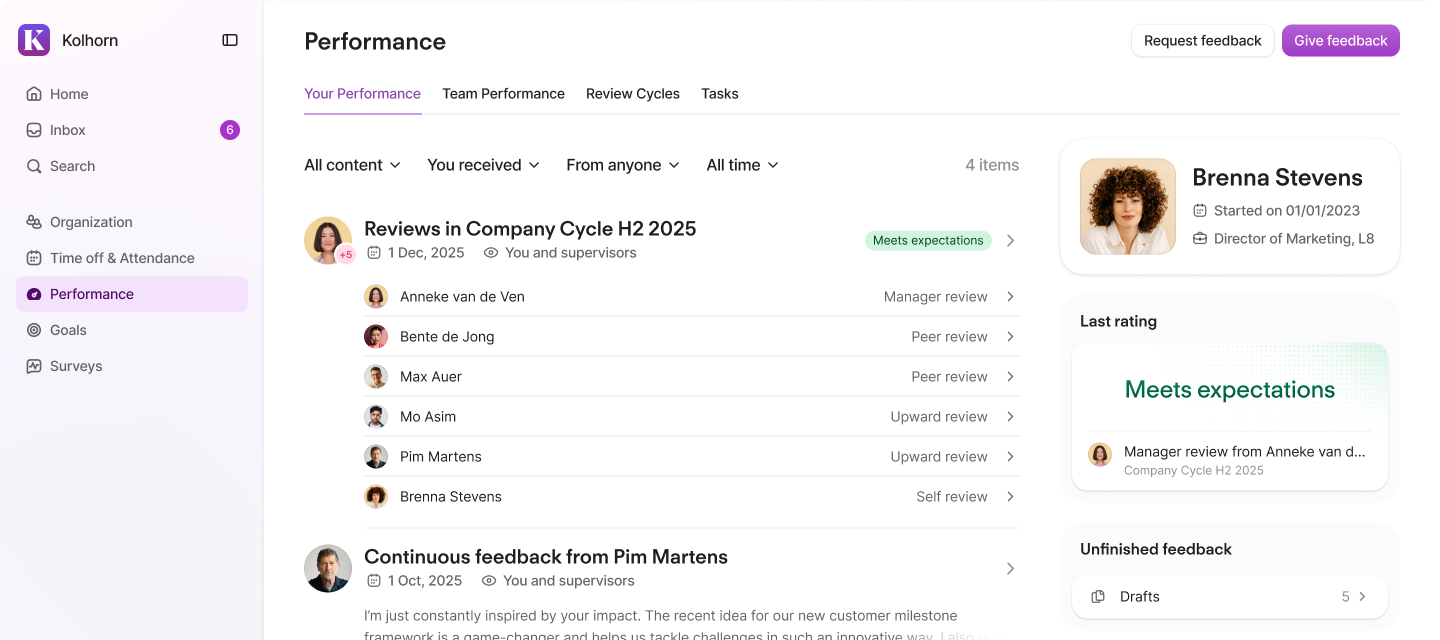The image size is (1440, 640).
Task: Click the calendar icon beside 1 Dec, 2025
Action: (374, 253)
